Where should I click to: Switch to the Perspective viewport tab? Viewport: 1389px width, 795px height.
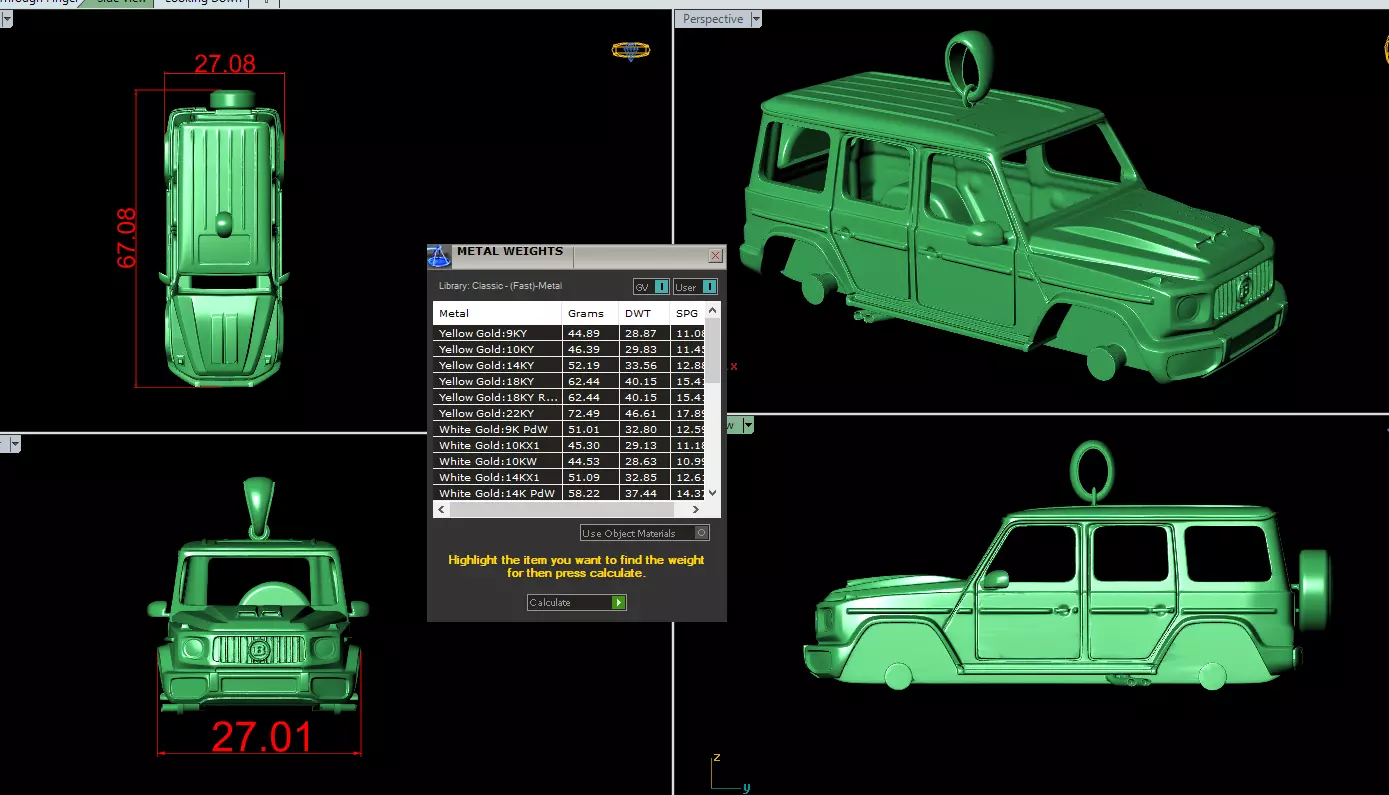713,19
